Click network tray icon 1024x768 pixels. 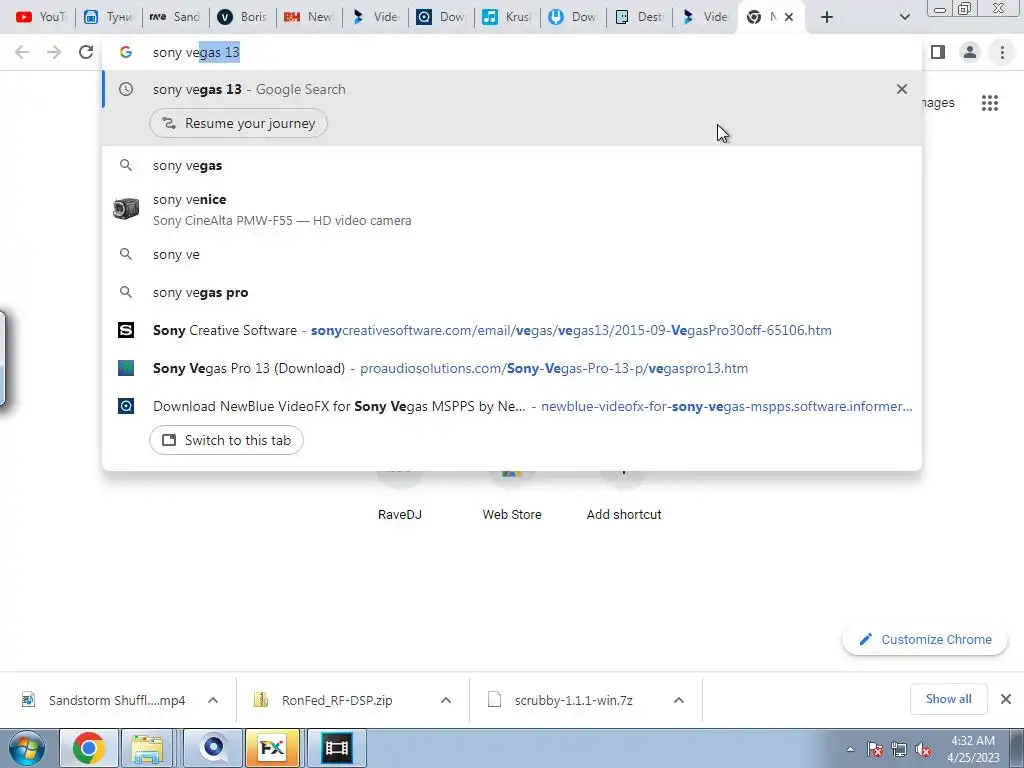899,749
